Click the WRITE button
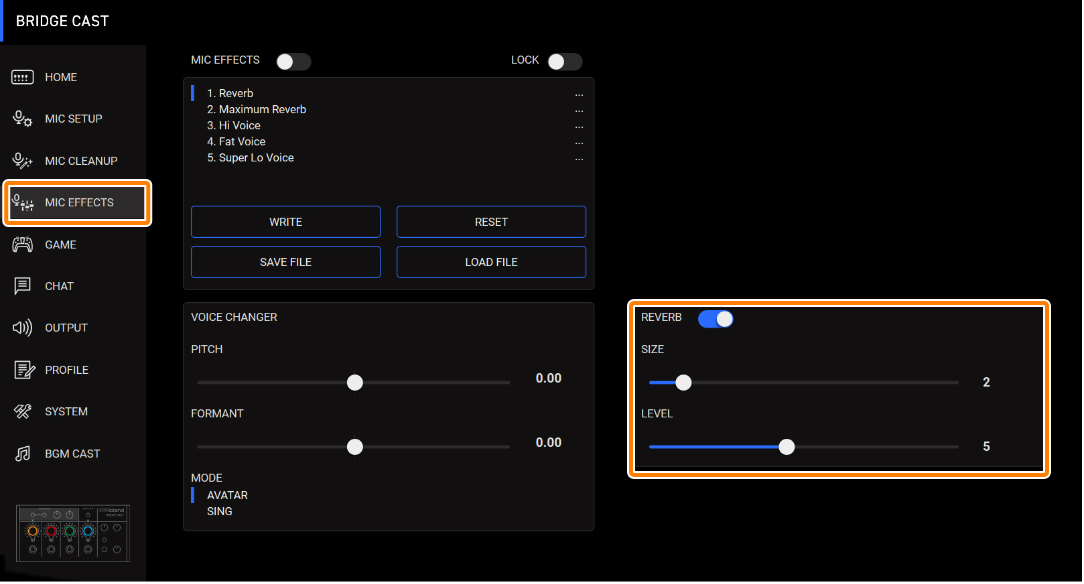1084x584 pixels. coord(286,222)
